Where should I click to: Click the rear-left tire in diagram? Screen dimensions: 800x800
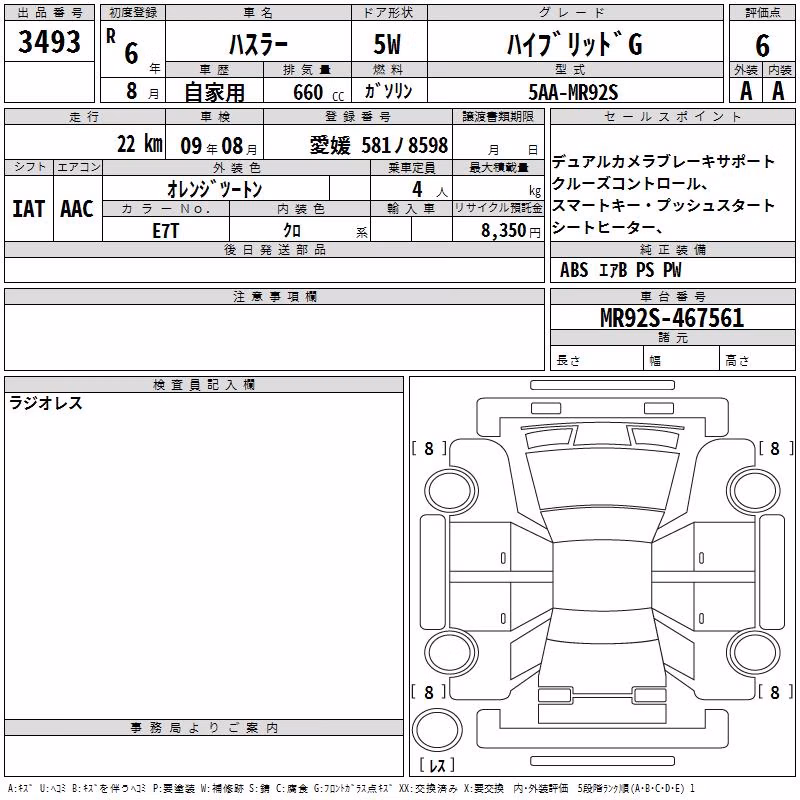tap(451, 653)
